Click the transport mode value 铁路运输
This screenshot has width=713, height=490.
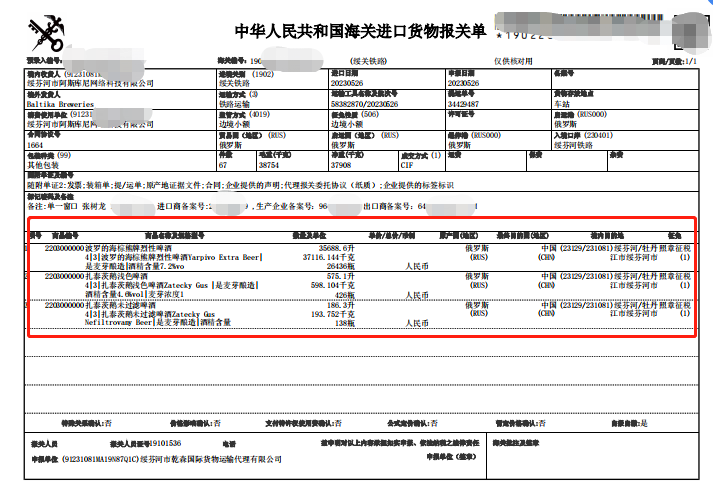coord(234,104)
